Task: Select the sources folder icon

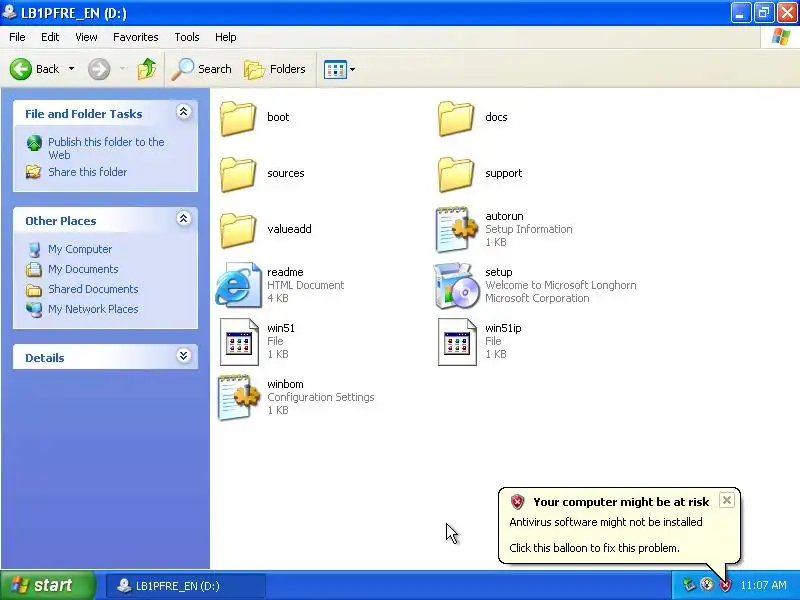Action: [x=238, y=174]
